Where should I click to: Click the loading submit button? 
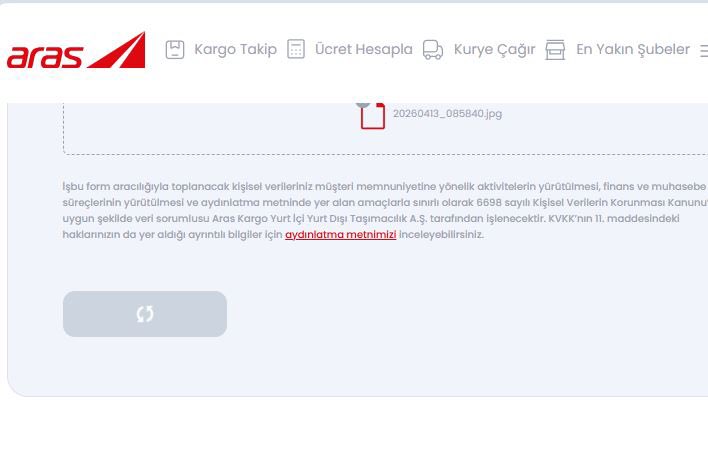[145, 314]
